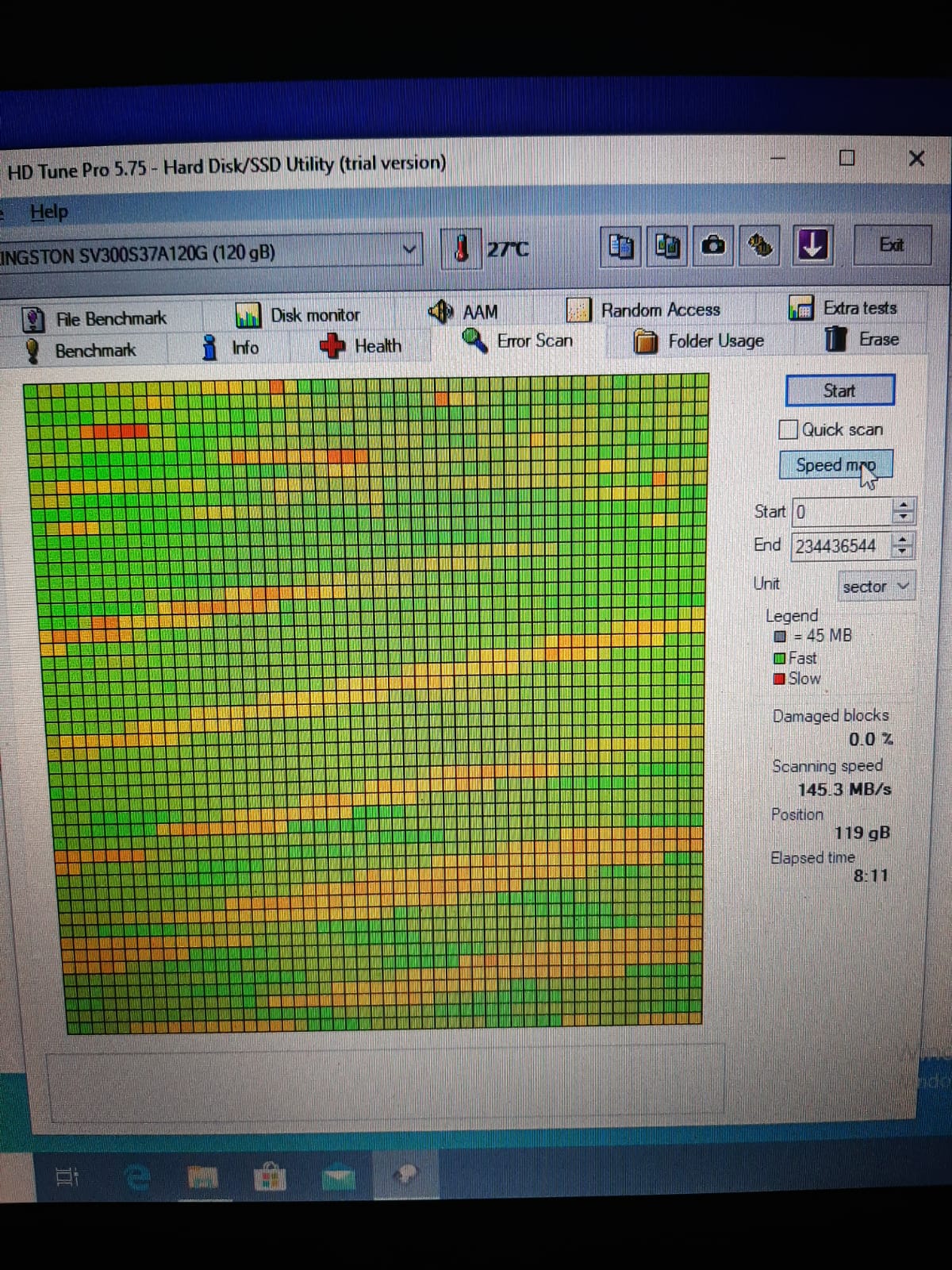
Task: Maximize the HD Tune Pro window
Action: tap(847, 158)
